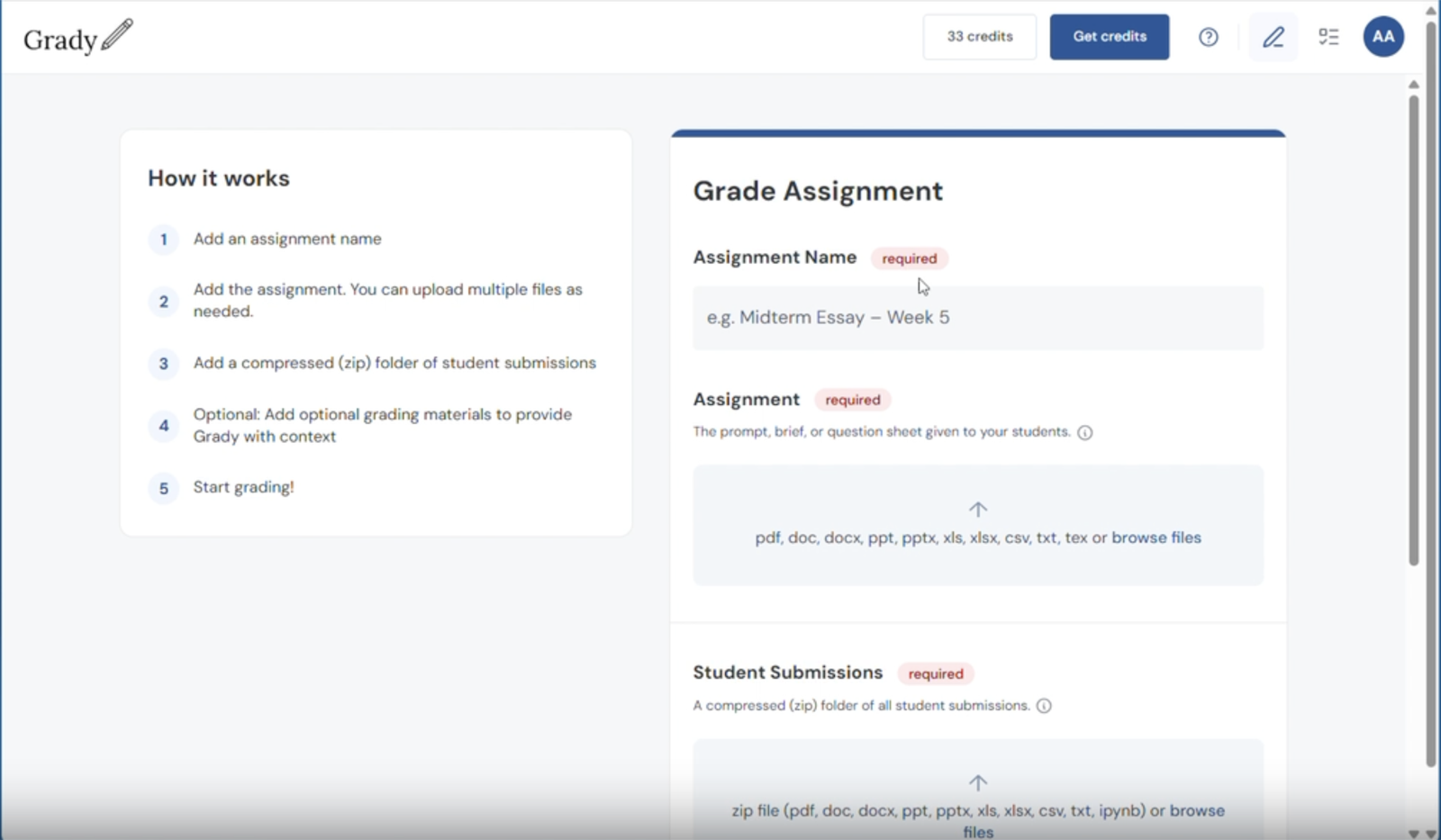Click the 33 credits button

pos(980,37)
